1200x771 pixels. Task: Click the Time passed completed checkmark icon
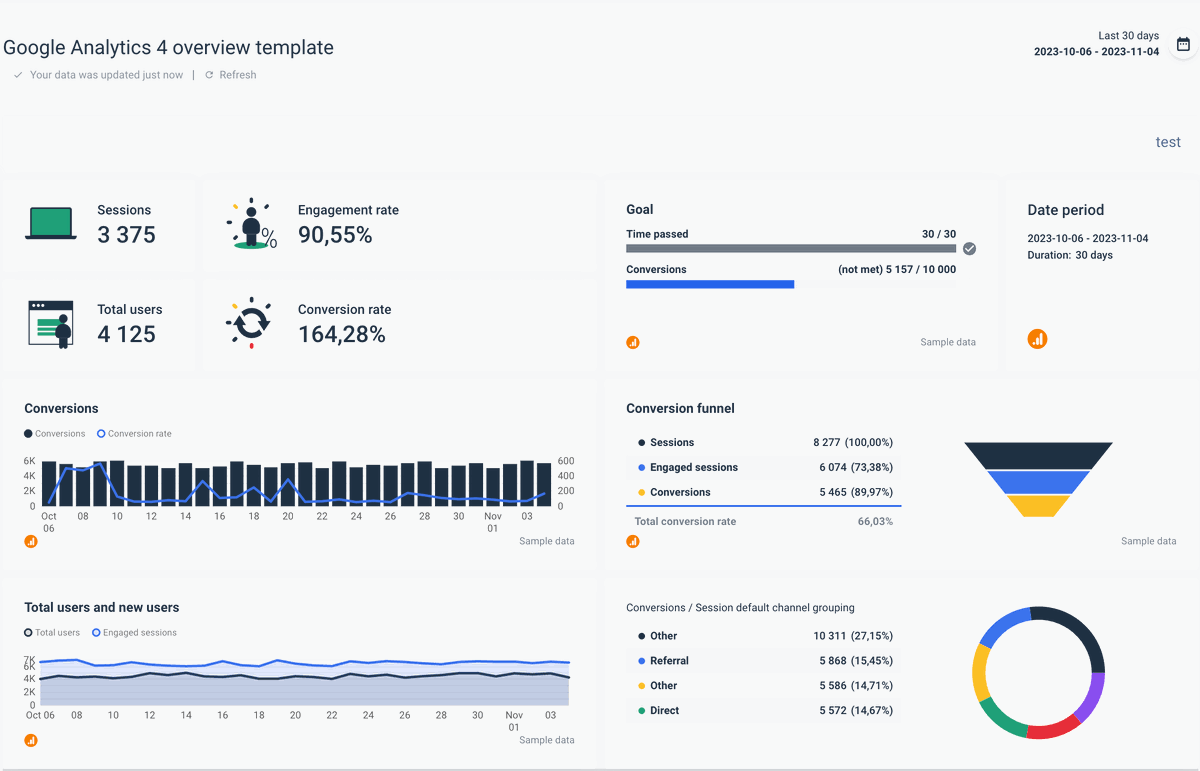[x=969, y=249]
